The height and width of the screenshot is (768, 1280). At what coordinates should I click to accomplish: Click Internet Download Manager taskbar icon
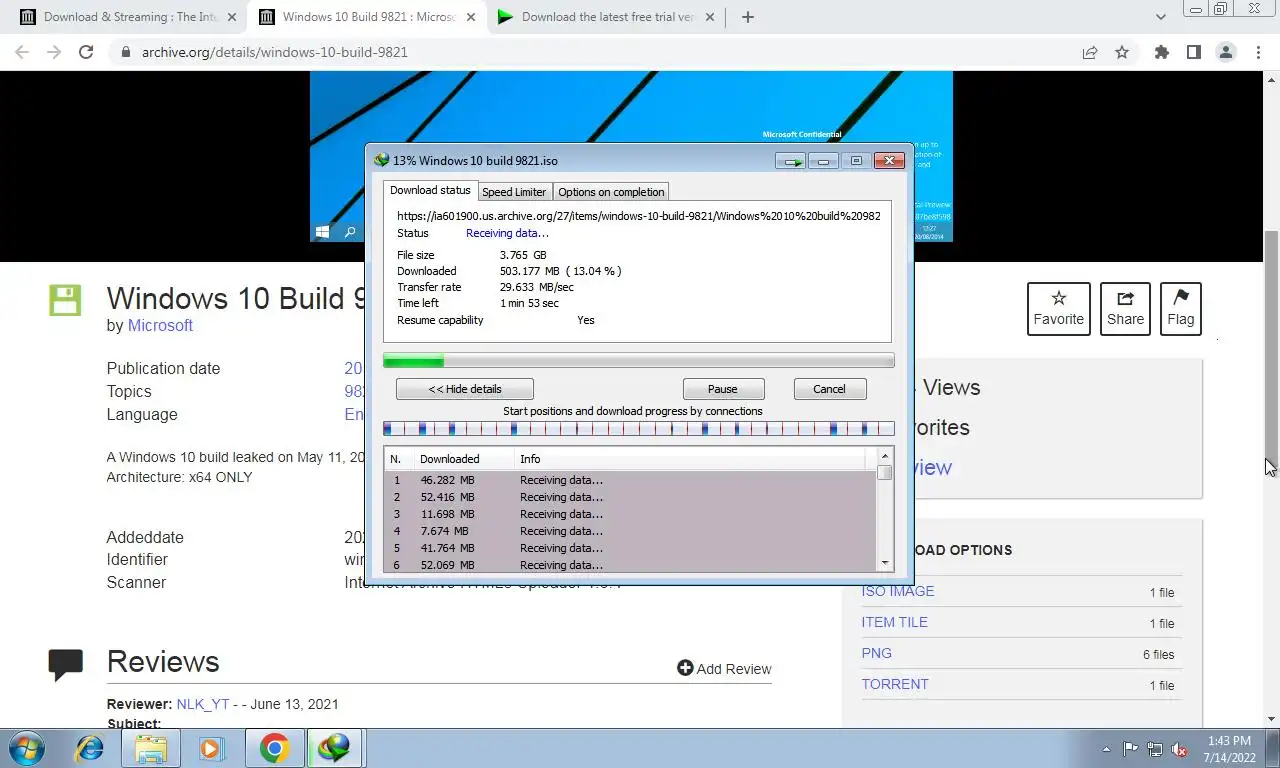point(334,748)
